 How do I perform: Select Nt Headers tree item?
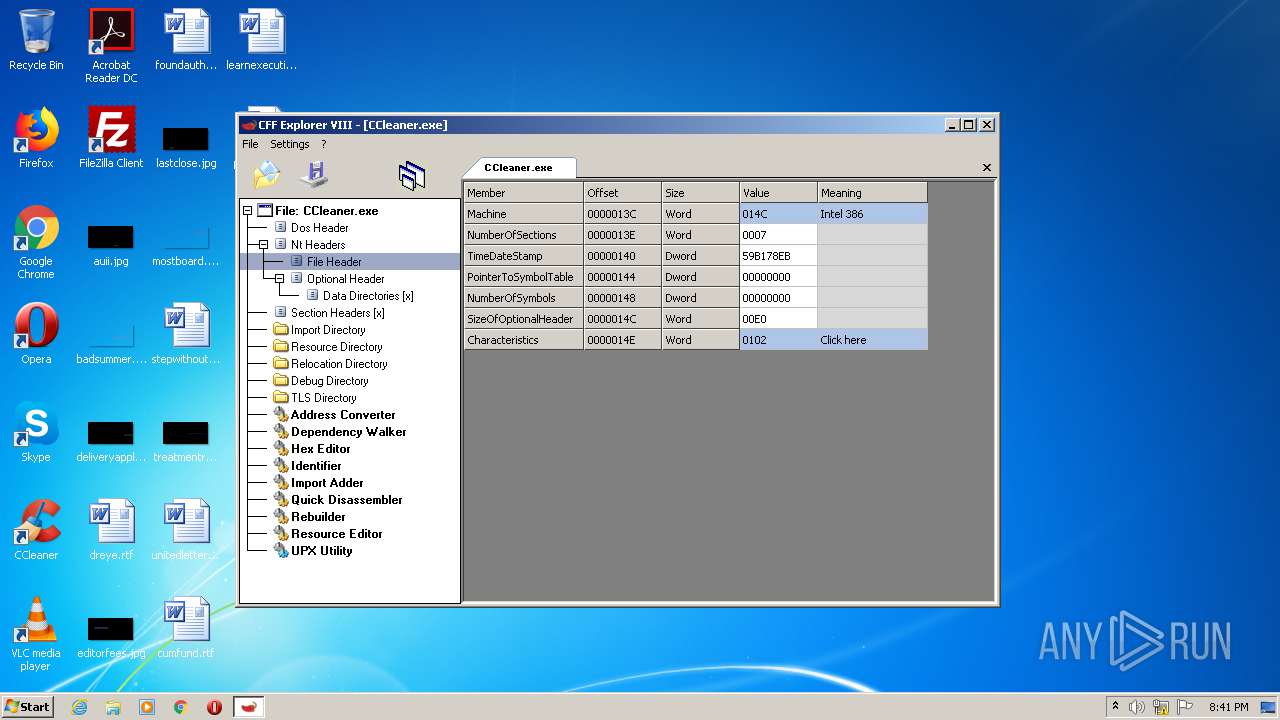(318, 245)
